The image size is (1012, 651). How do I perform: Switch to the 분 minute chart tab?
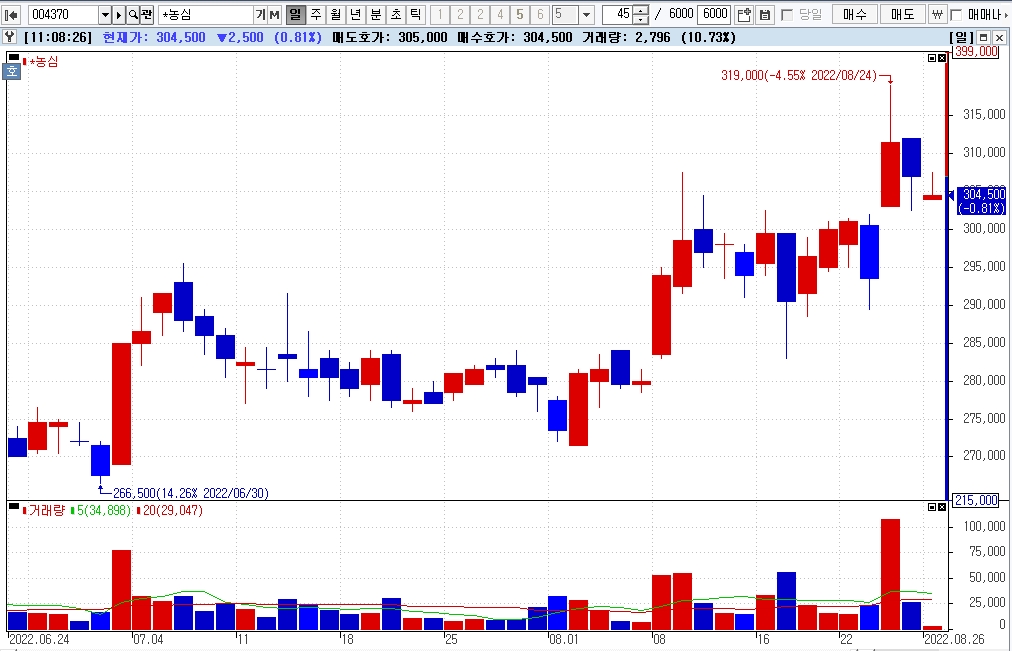point(375,15)
